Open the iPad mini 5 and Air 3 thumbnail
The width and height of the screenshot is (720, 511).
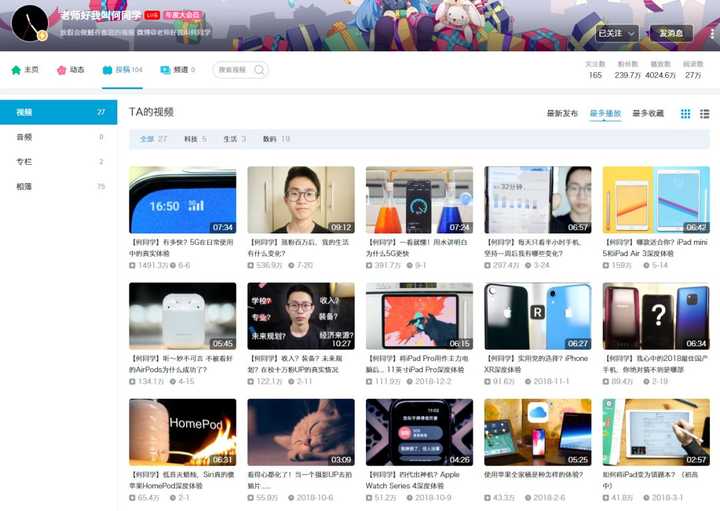pyautogui.click(x=656, y=200)
